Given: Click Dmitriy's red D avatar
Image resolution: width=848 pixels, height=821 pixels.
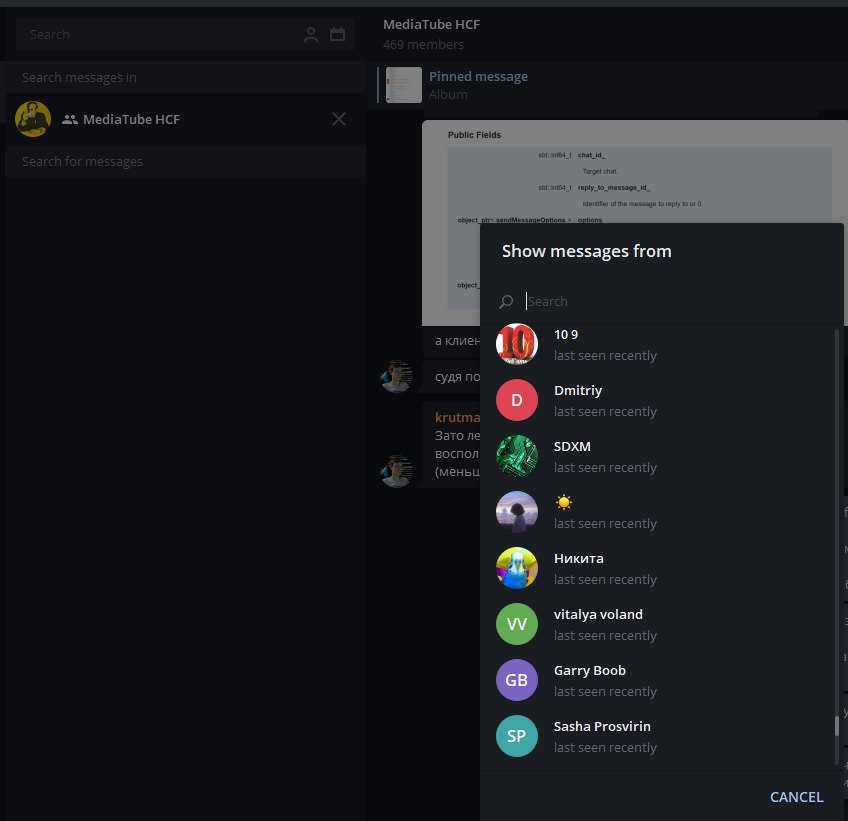Looking at the screenshot, I should 516,400.
